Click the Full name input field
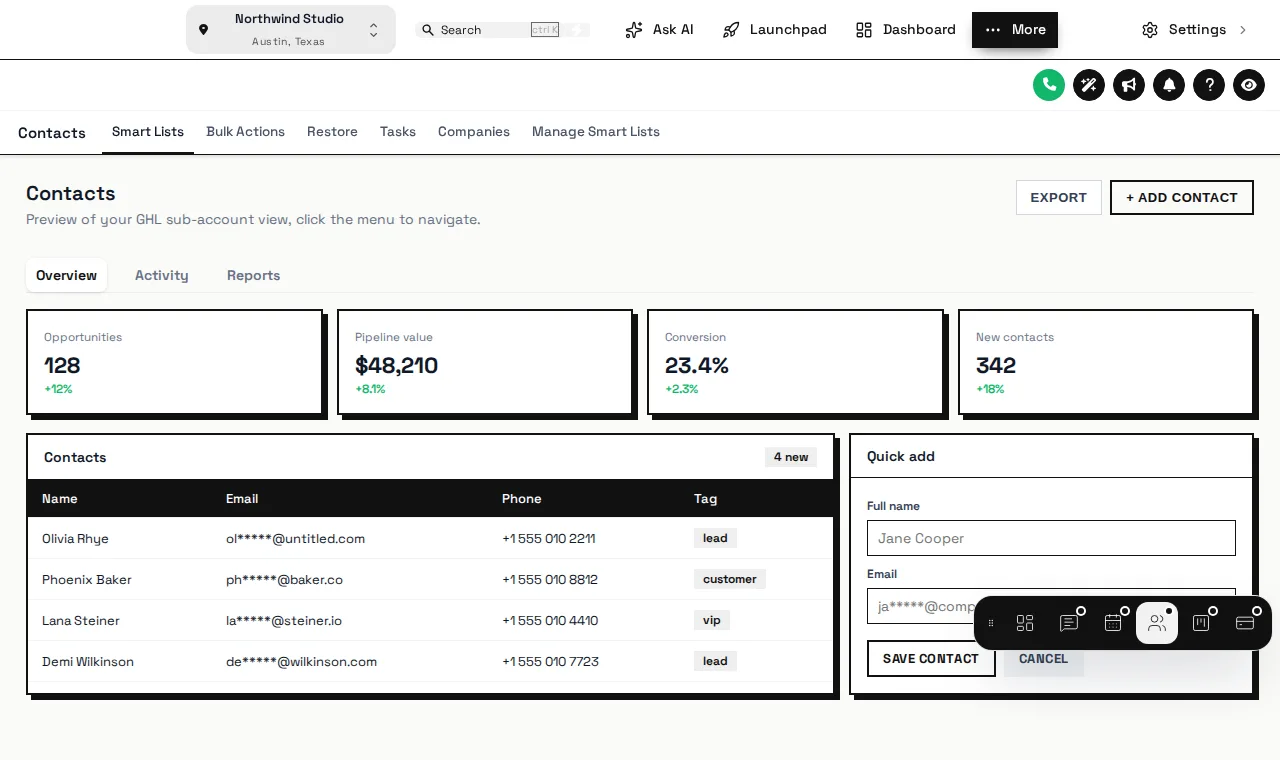The height and width of the screenshot is (760, 1280). tap(1051, 538)
